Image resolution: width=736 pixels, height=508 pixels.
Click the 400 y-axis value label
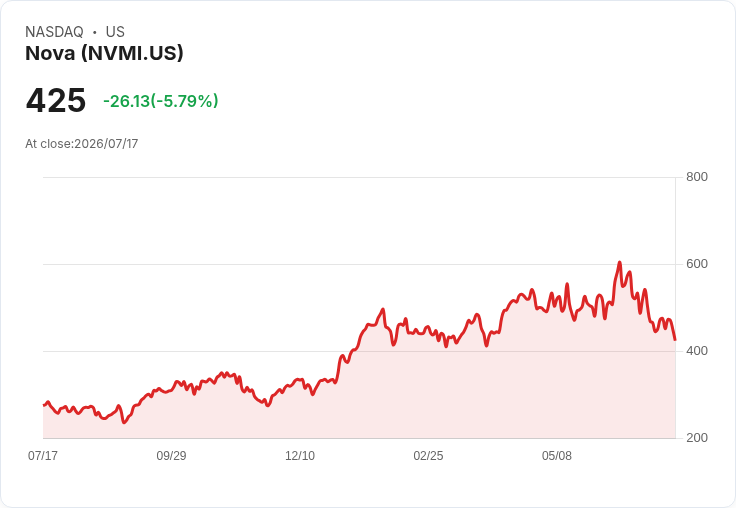pos(697,351)
